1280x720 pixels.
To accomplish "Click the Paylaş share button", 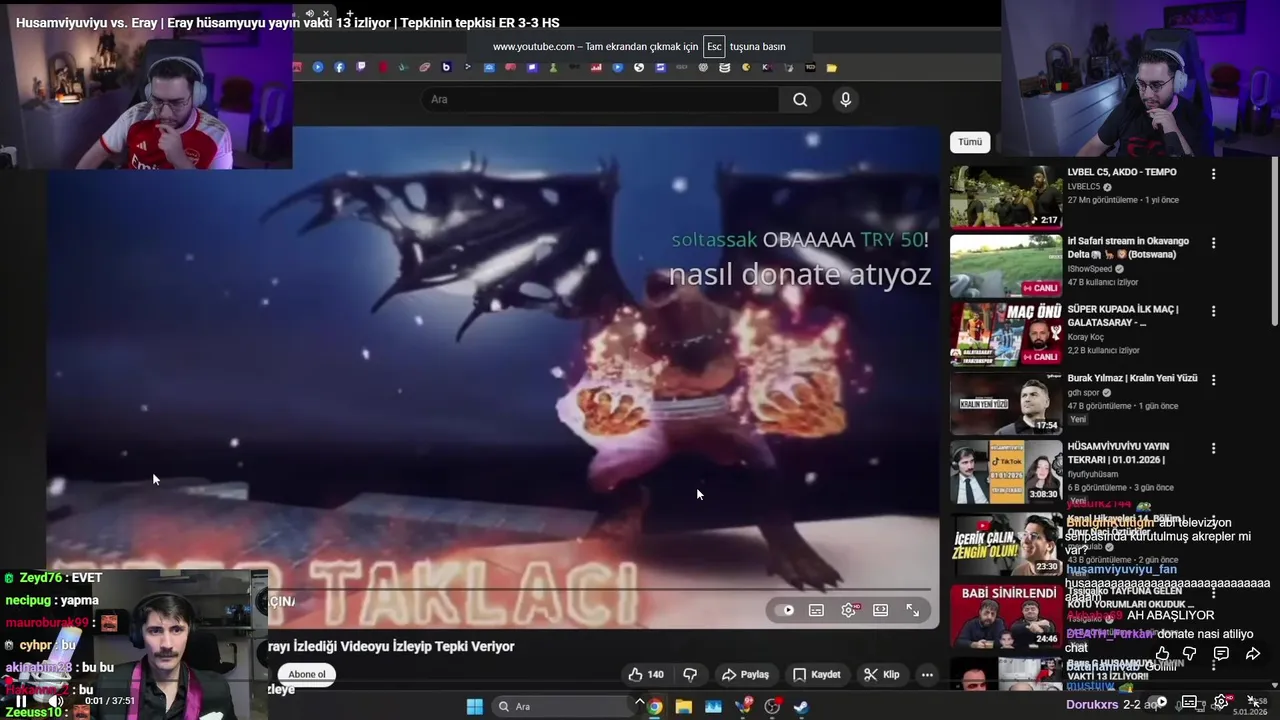I will tap(745, 674).
